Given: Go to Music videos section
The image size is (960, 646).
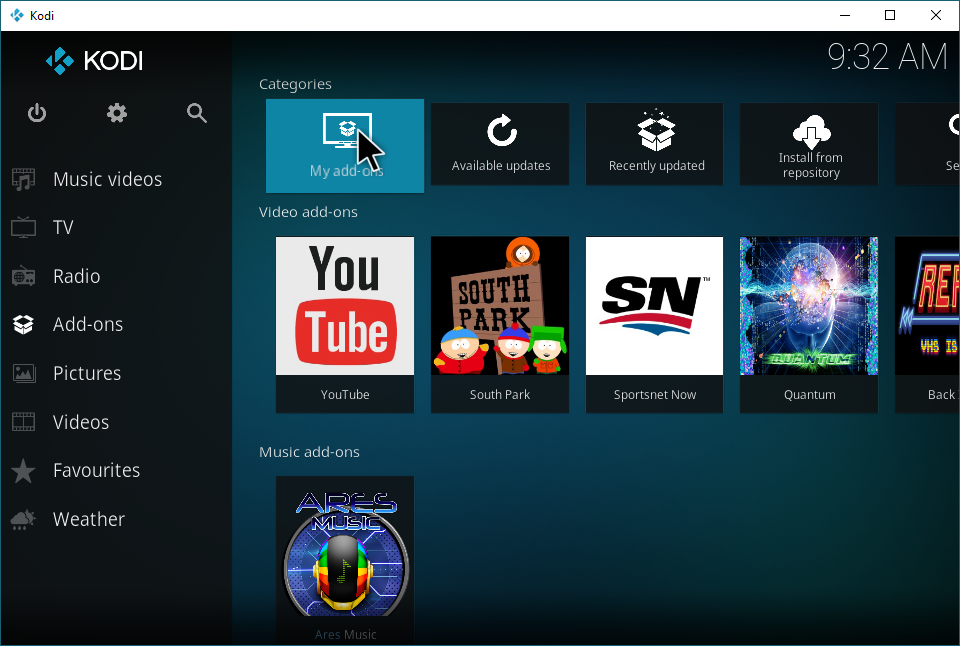Looking at the screenshot, I should pyautogui.click(x=107, y=179).
